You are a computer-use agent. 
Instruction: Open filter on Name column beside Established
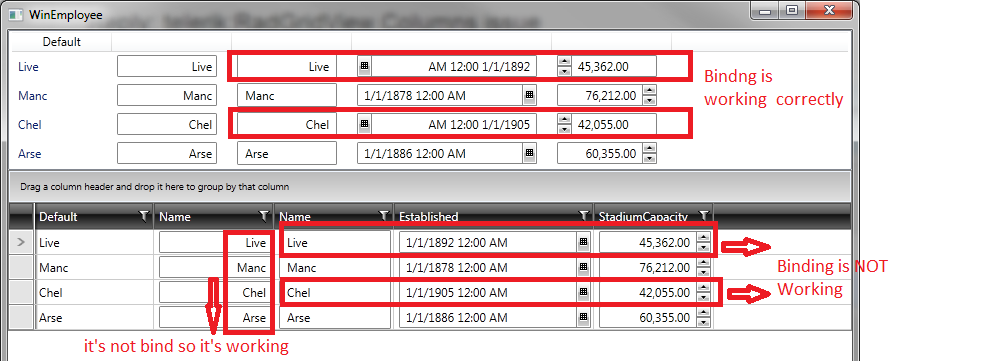[384, 216]
